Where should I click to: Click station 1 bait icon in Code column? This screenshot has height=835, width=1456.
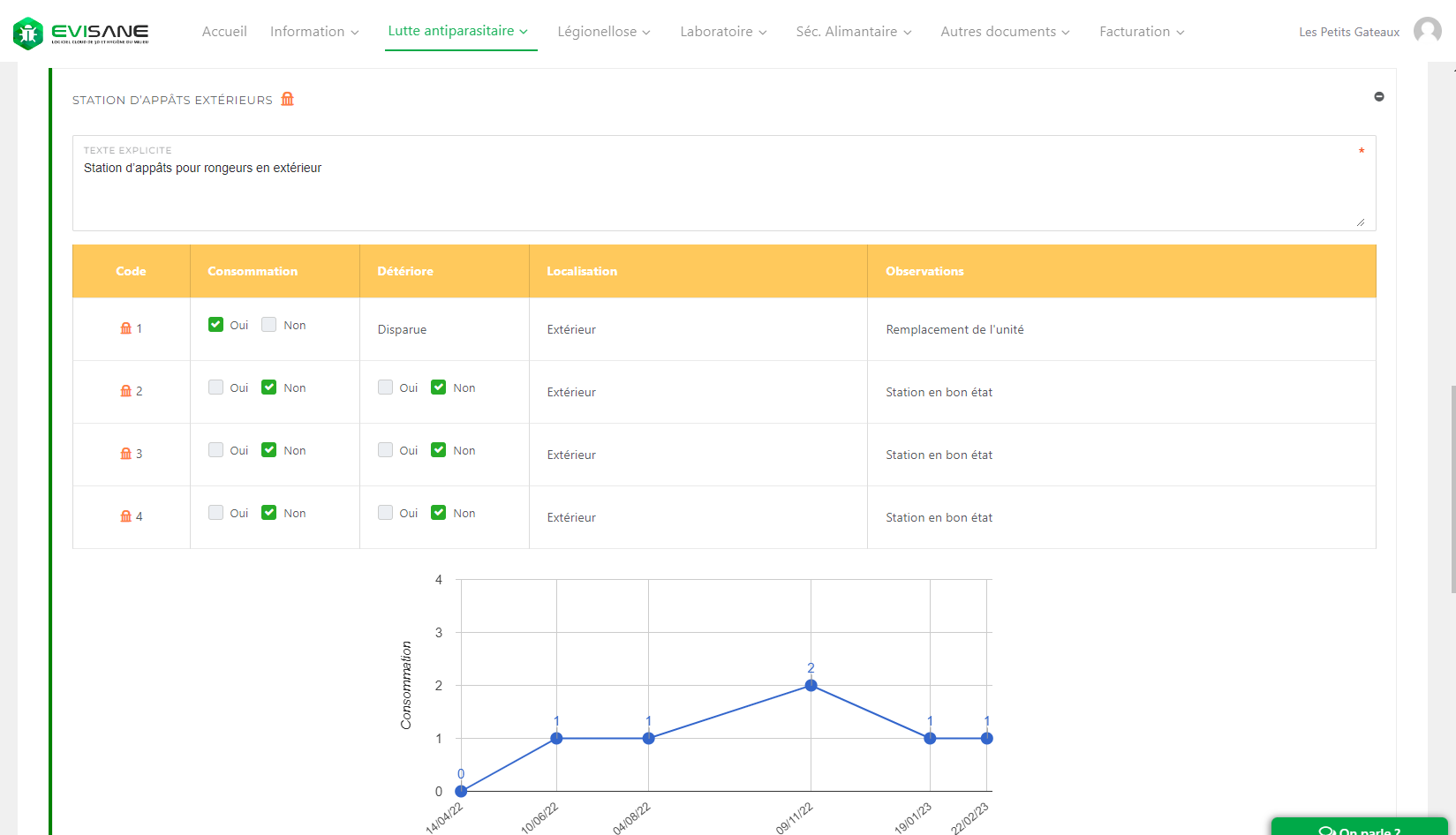pos(125,328)
